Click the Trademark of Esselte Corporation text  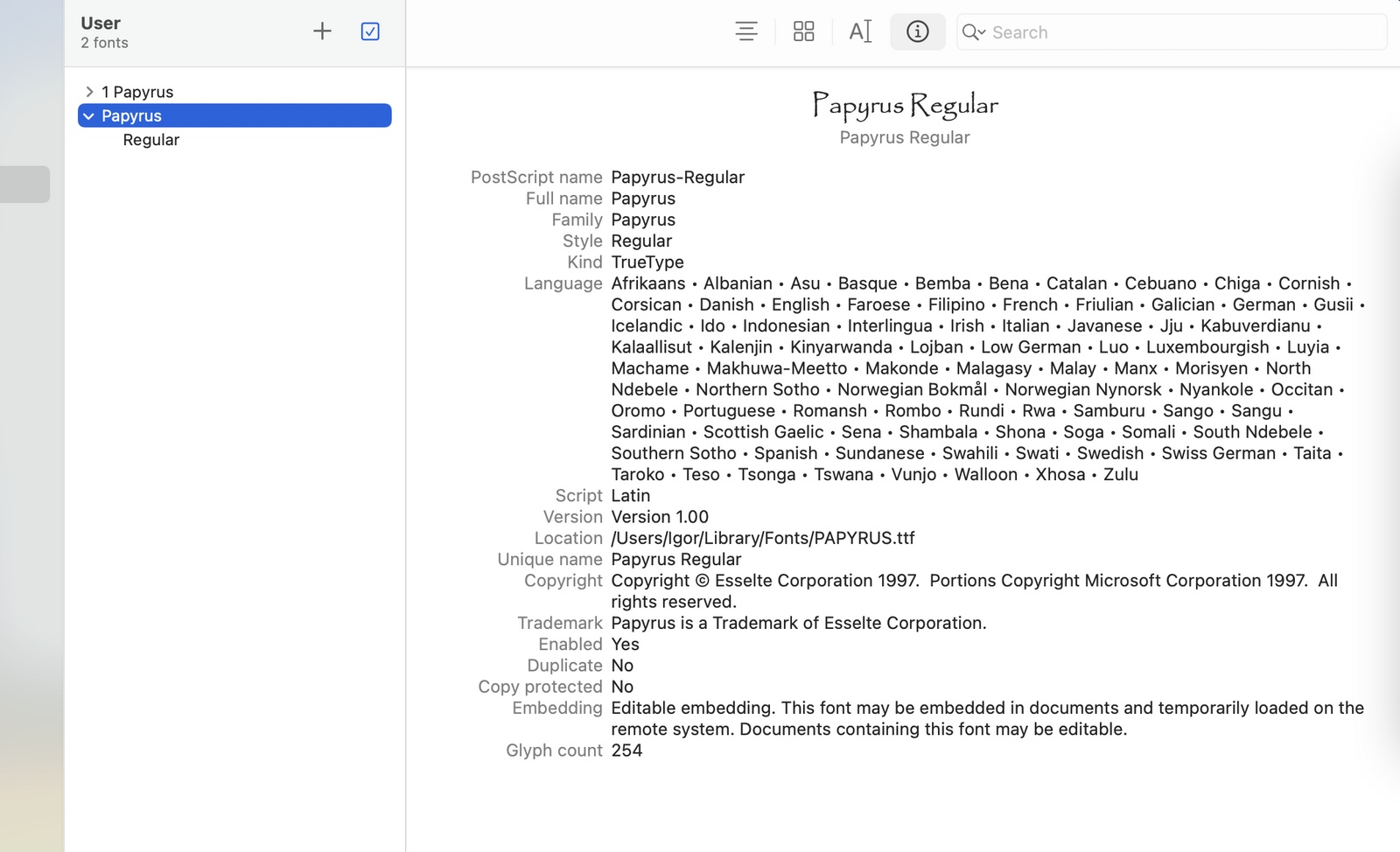798,623
